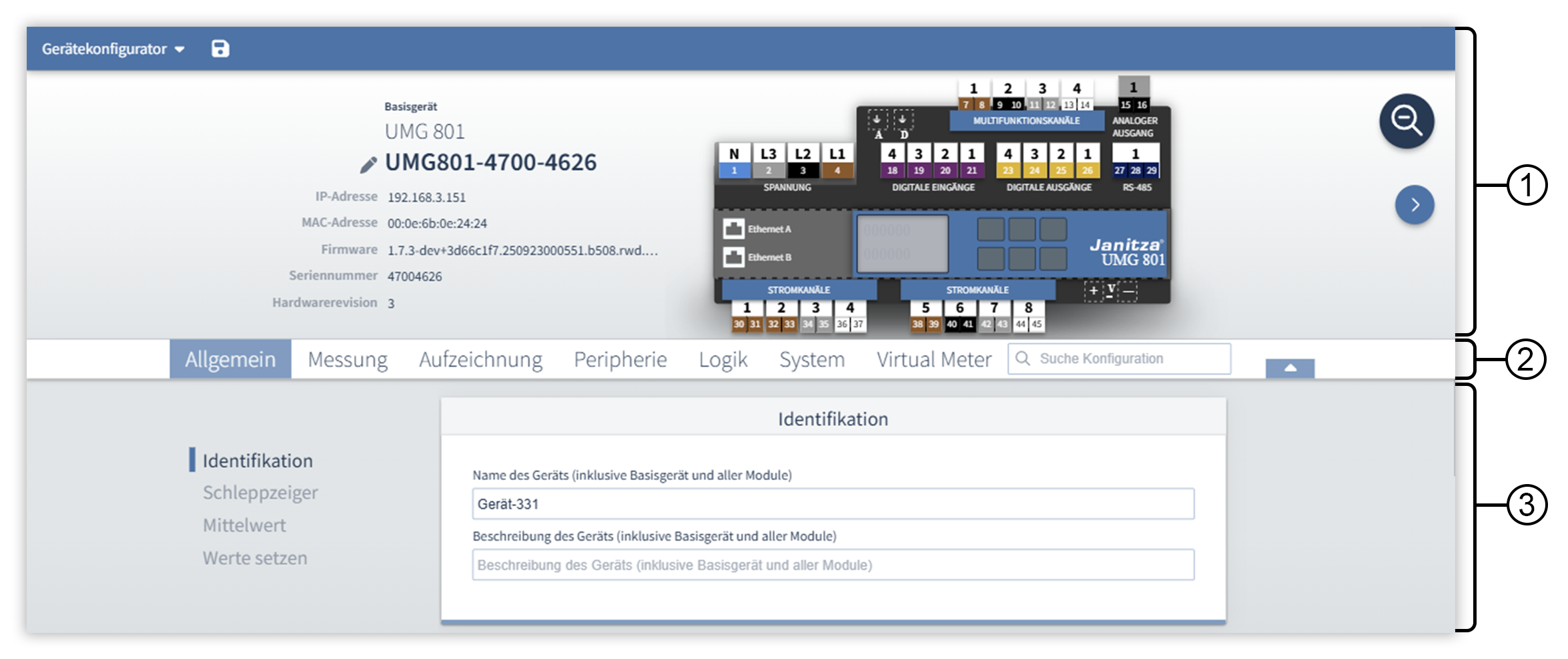Viewport: 1568px width, 659px height.
Task: Go to the Virtual Meter tab
Action: tap(933, 359)
